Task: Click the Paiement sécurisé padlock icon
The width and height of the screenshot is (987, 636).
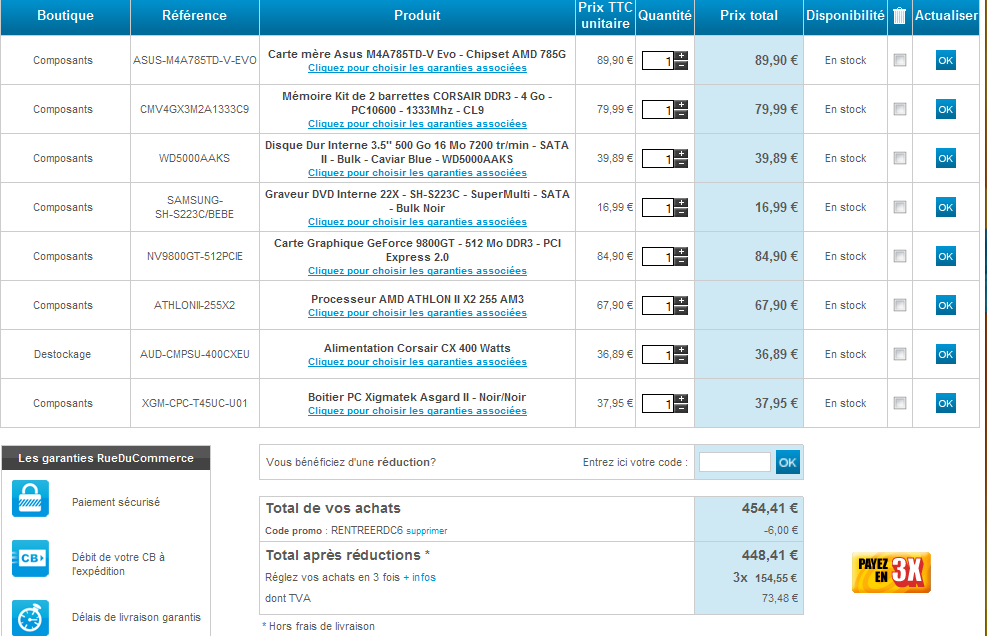Action: click(x=30, y=499)
